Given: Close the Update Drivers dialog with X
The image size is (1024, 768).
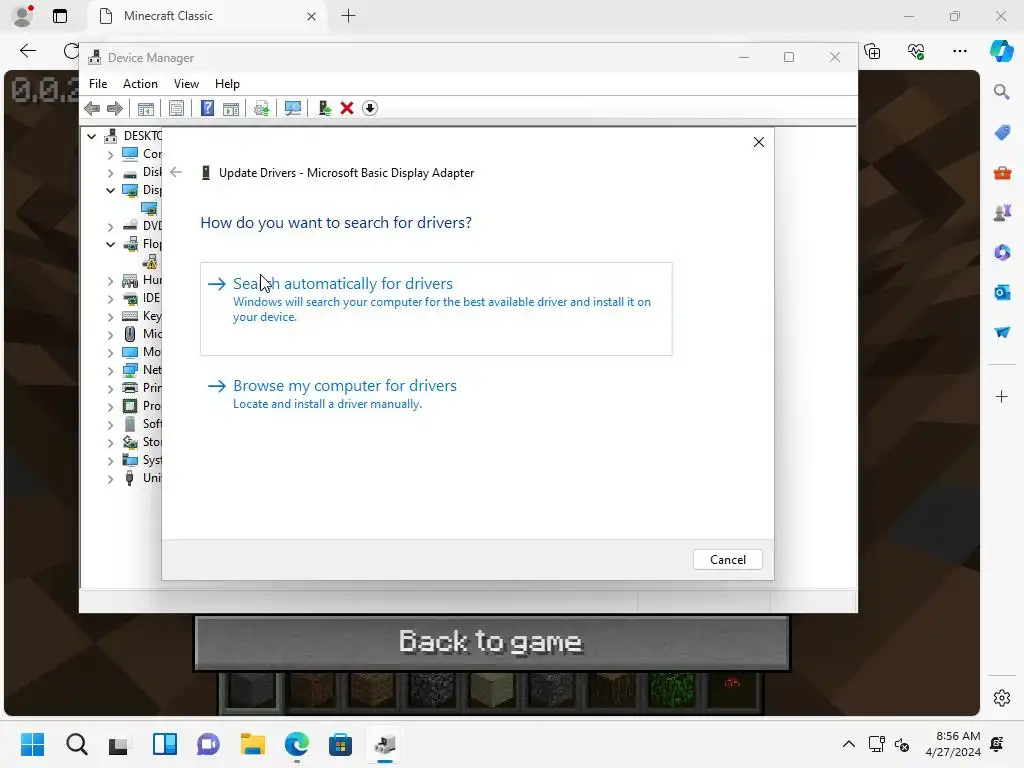Looking at the screenshot, I should click(x=759, y=142).
